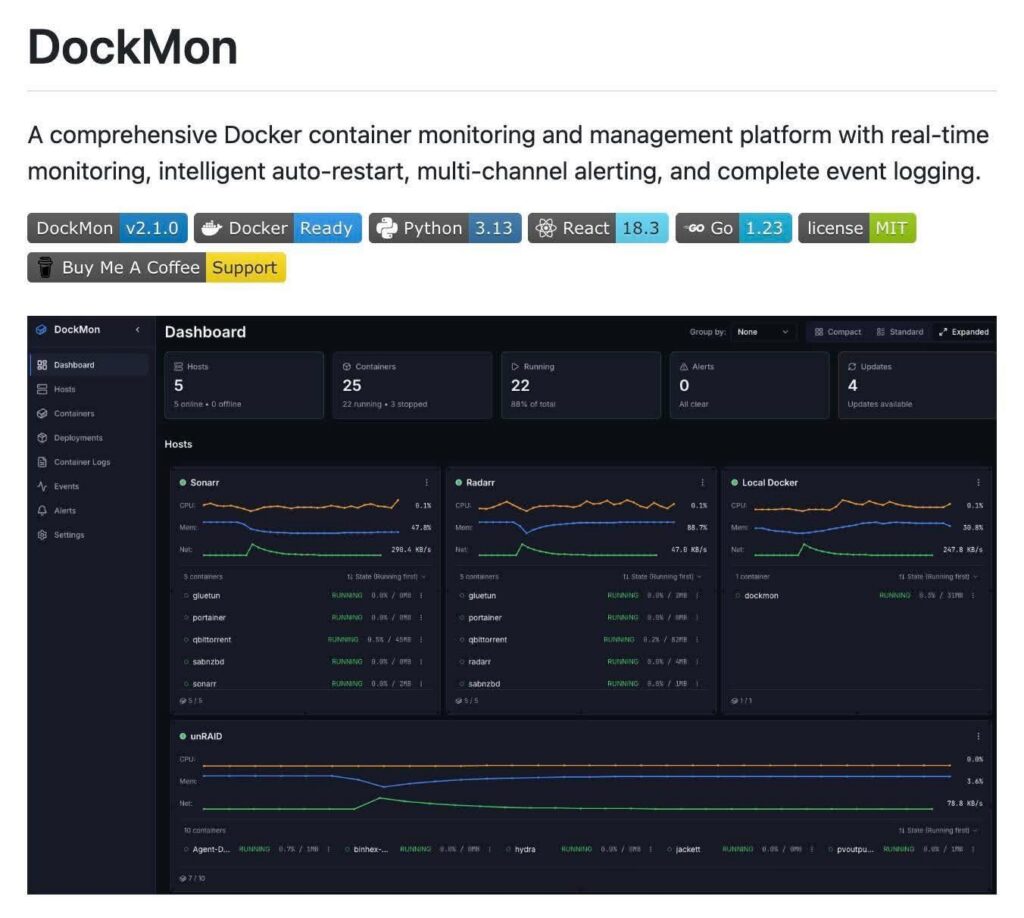Open the Sonarr host three-dot menu

tap(426, 483)
